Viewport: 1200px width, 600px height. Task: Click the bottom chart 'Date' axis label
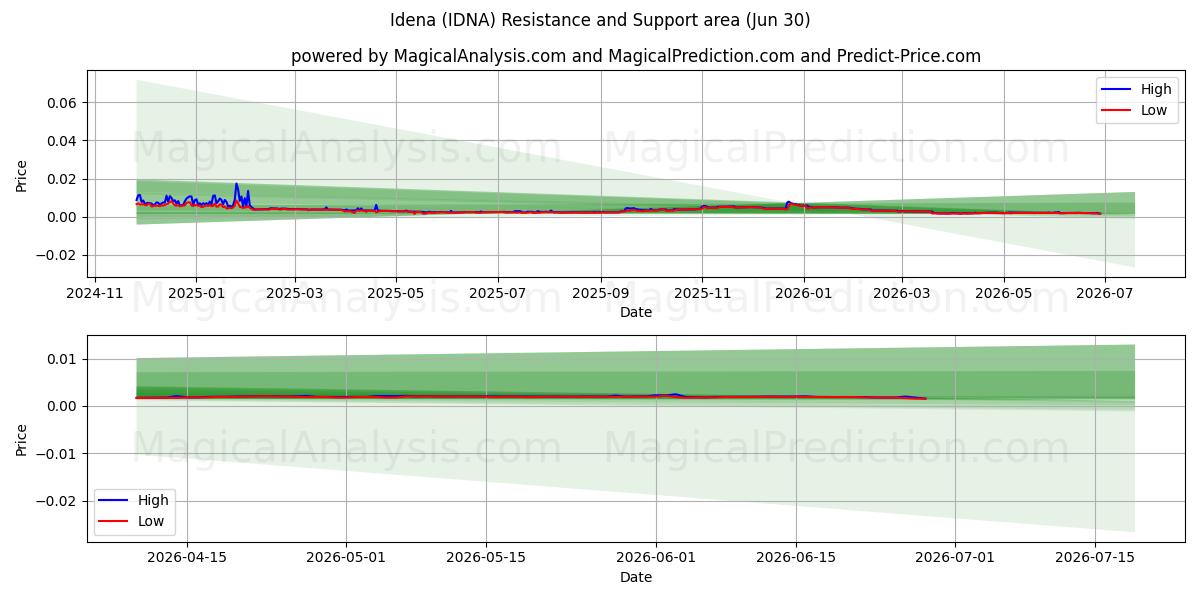[636, 577]
